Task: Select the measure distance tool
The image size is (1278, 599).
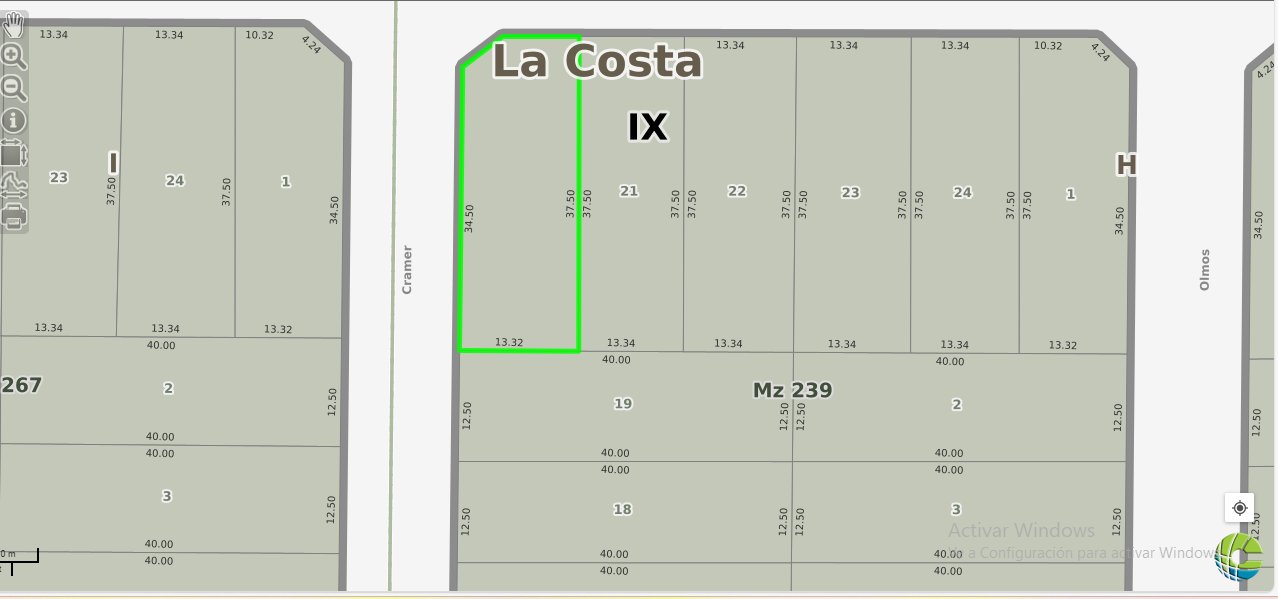Action: [x=14, y=184]
